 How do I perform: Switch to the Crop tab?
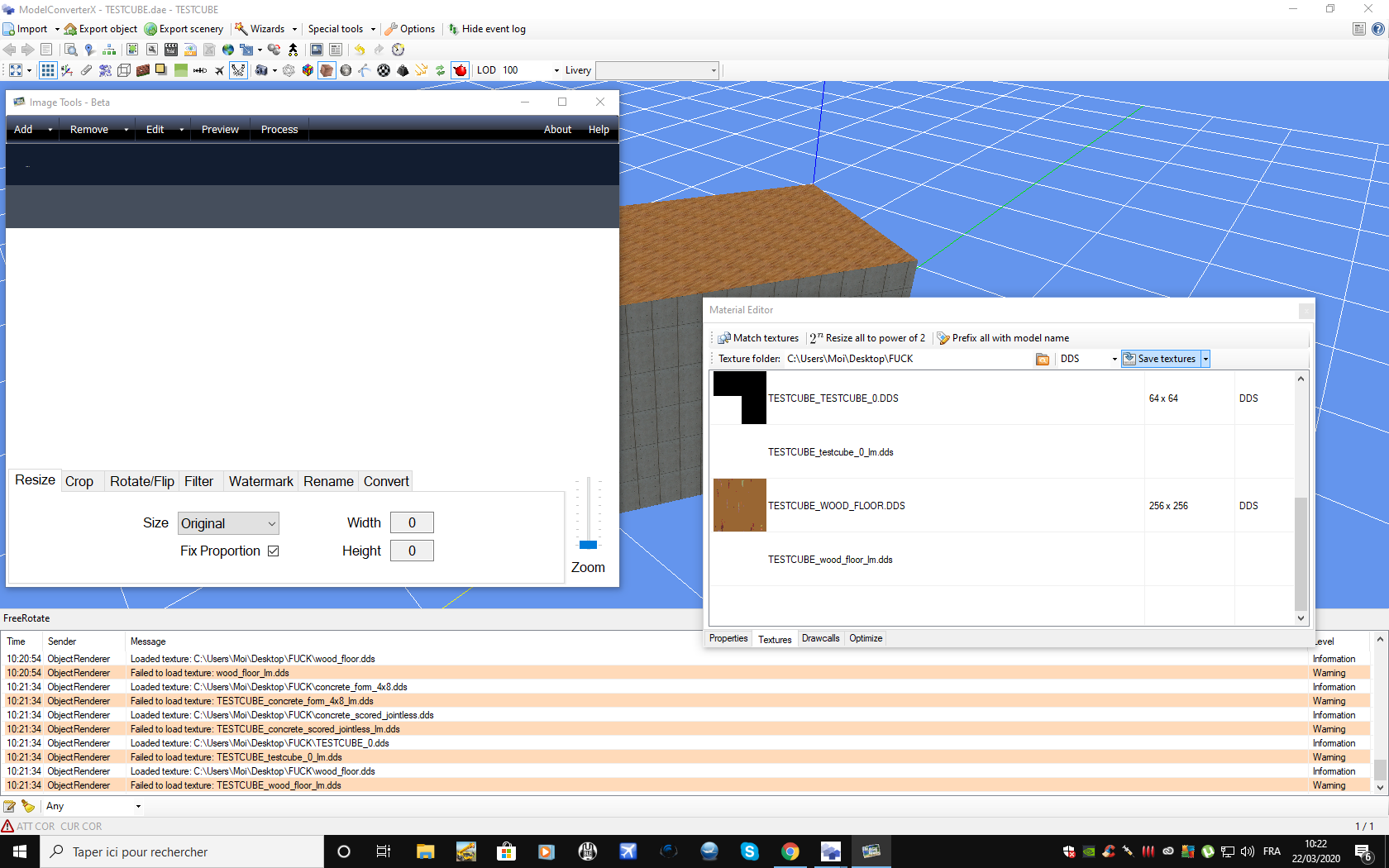point(79,482)
